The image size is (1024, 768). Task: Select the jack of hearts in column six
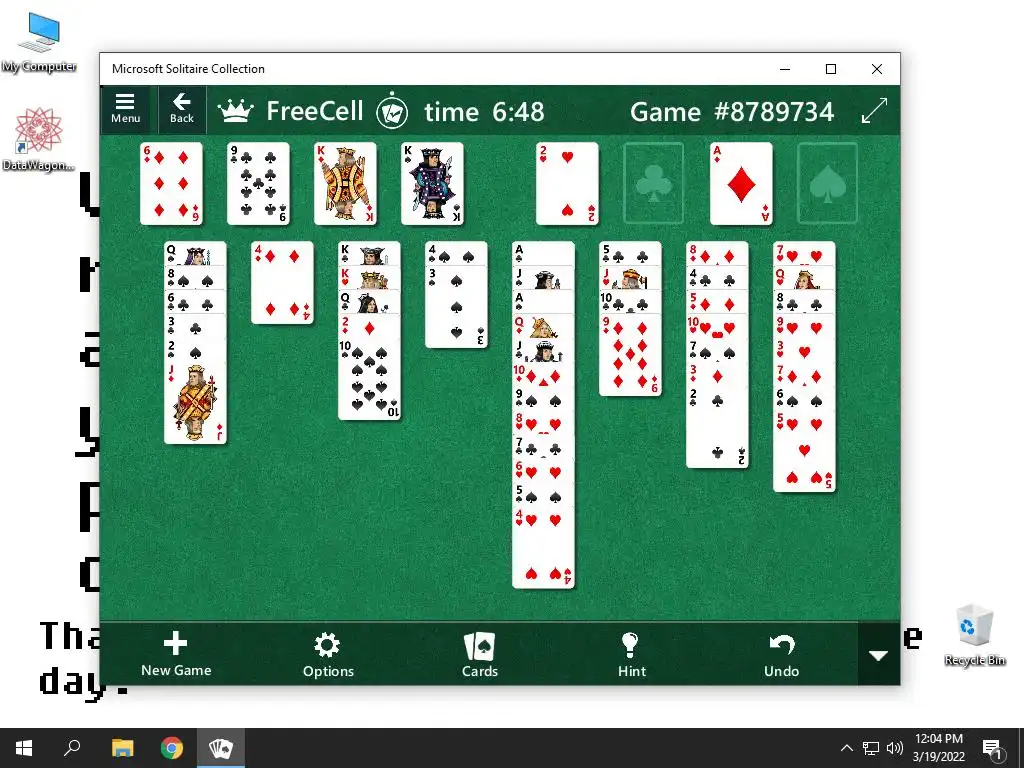[630, 278]
